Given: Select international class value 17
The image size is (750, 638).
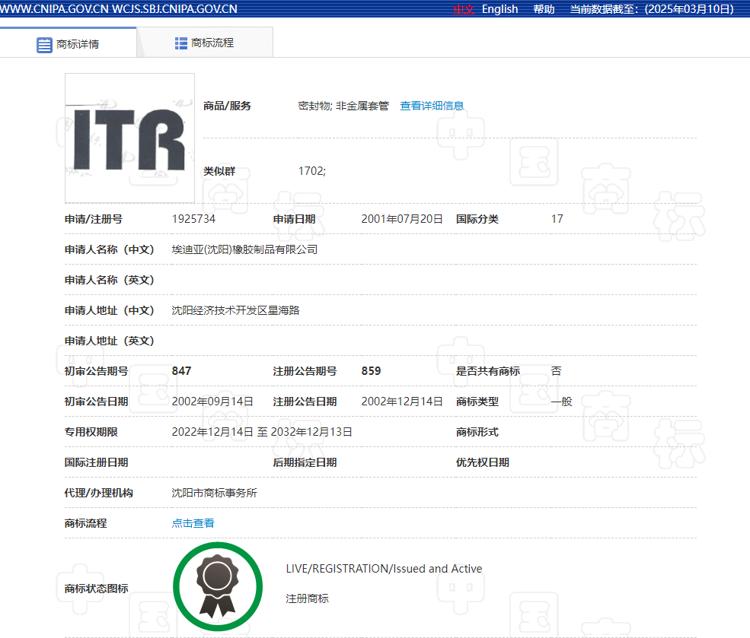Looking at the screenshot, I should coord(557,219).
